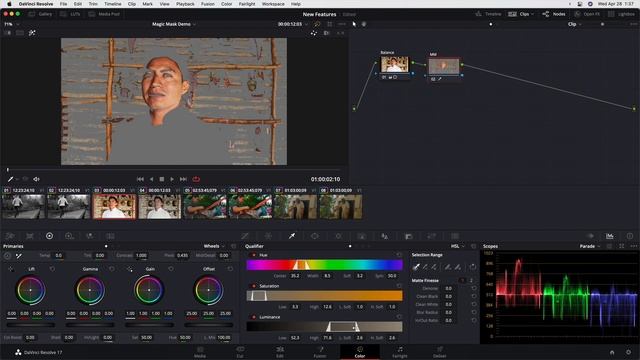Screen dimensions: 640x360
Task: Toggle the LUTs panel button
Action: (70, 14)
